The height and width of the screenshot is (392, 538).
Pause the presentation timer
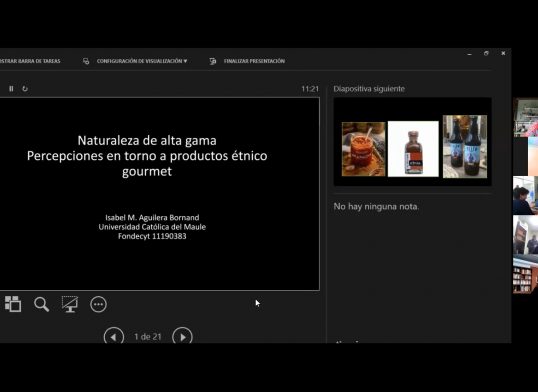point(11,89)
